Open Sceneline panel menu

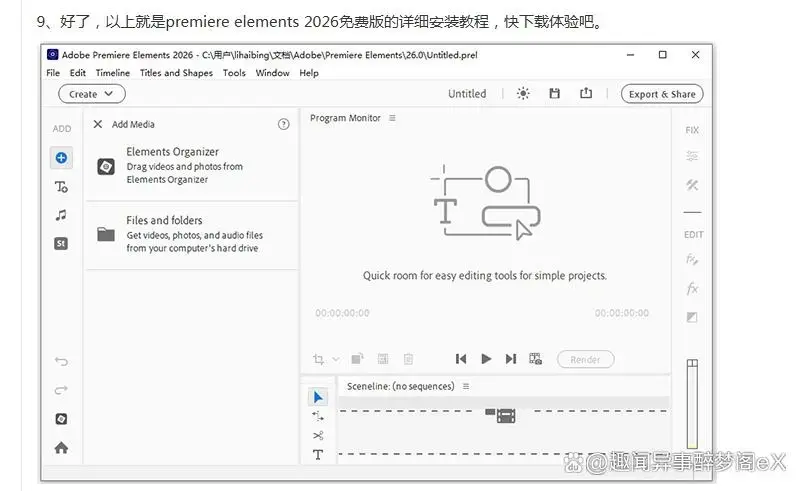click(x=466, y=386)
